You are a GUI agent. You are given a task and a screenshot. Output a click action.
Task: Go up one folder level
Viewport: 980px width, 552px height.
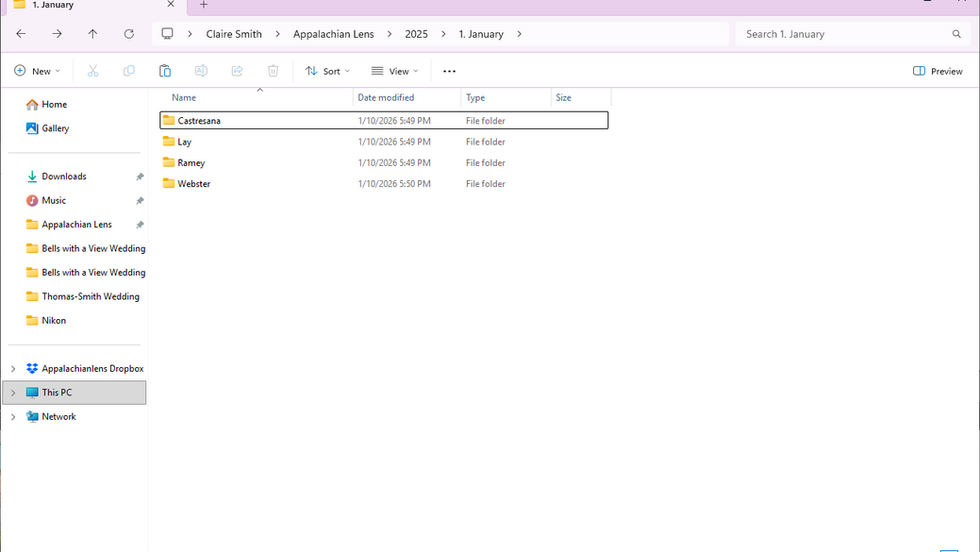pyautogui.click(x=92, y=34)
